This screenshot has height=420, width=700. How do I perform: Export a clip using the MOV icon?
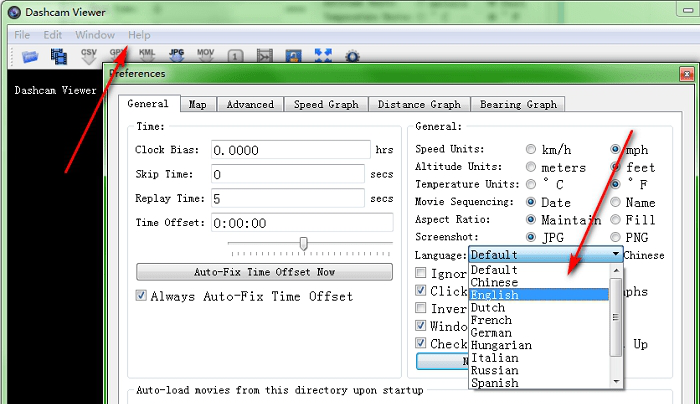pos(205,56)
